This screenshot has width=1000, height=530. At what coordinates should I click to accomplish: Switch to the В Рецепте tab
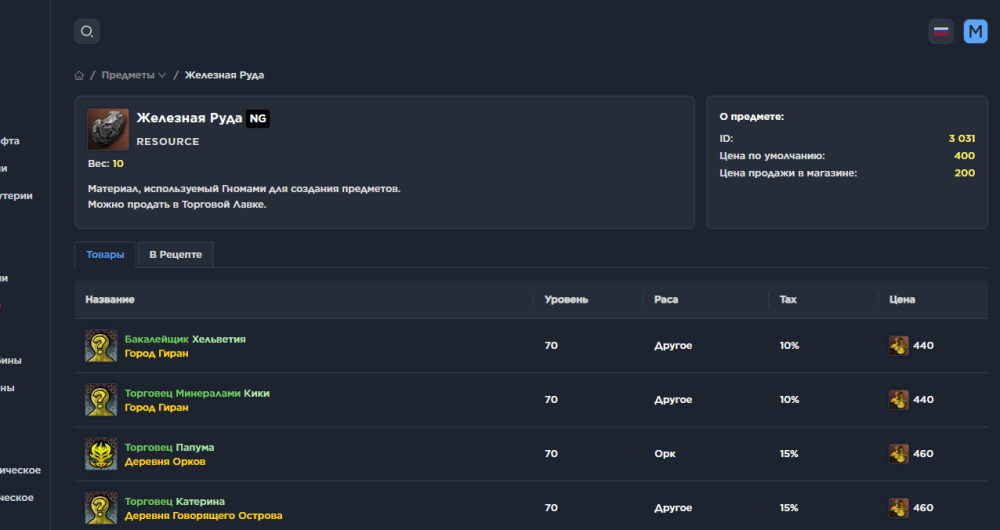pyautogui.click(x=175, y=255)
